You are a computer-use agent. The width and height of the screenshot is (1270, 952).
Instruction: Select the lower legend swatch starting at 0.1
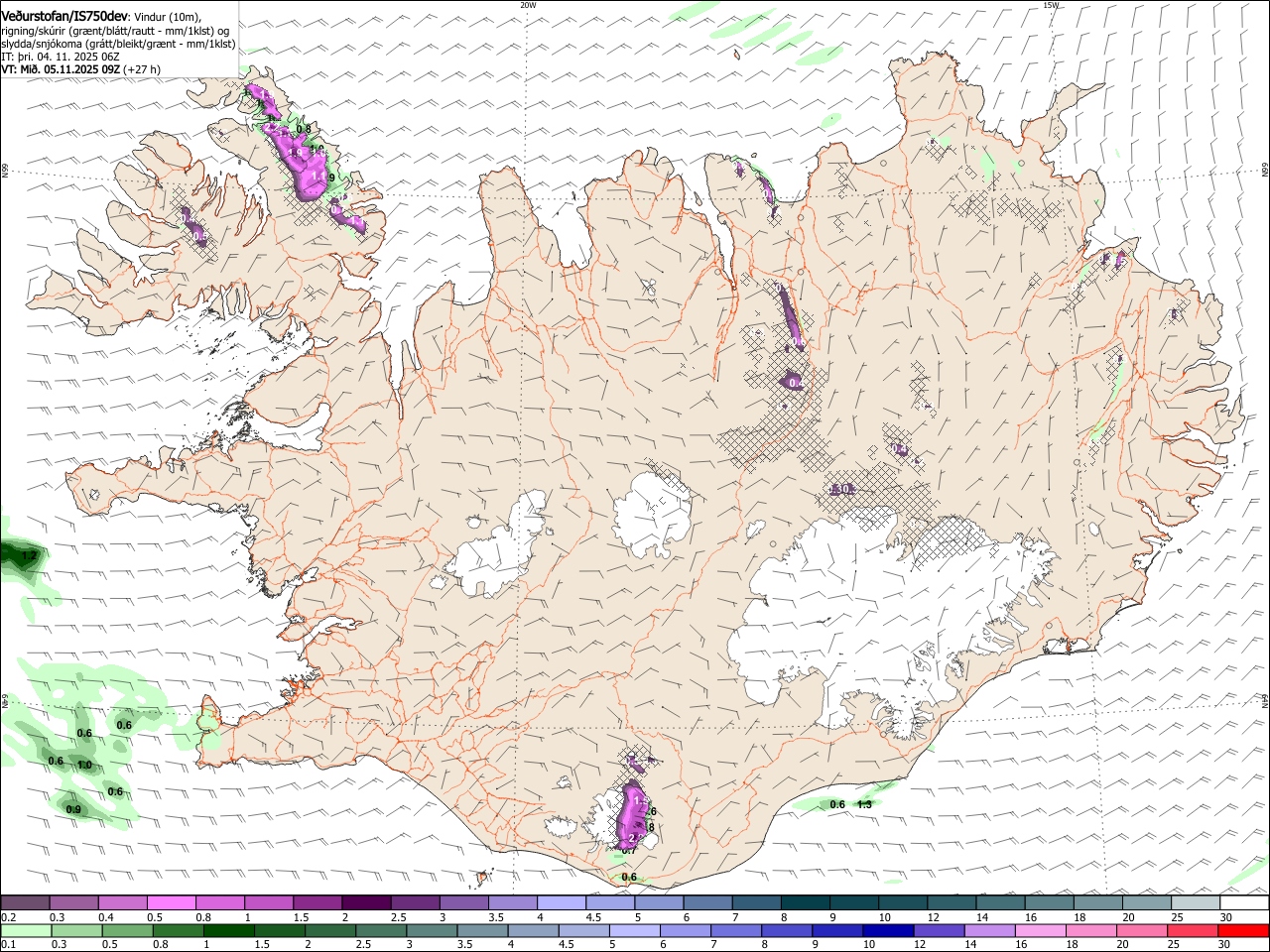(26, 930)
